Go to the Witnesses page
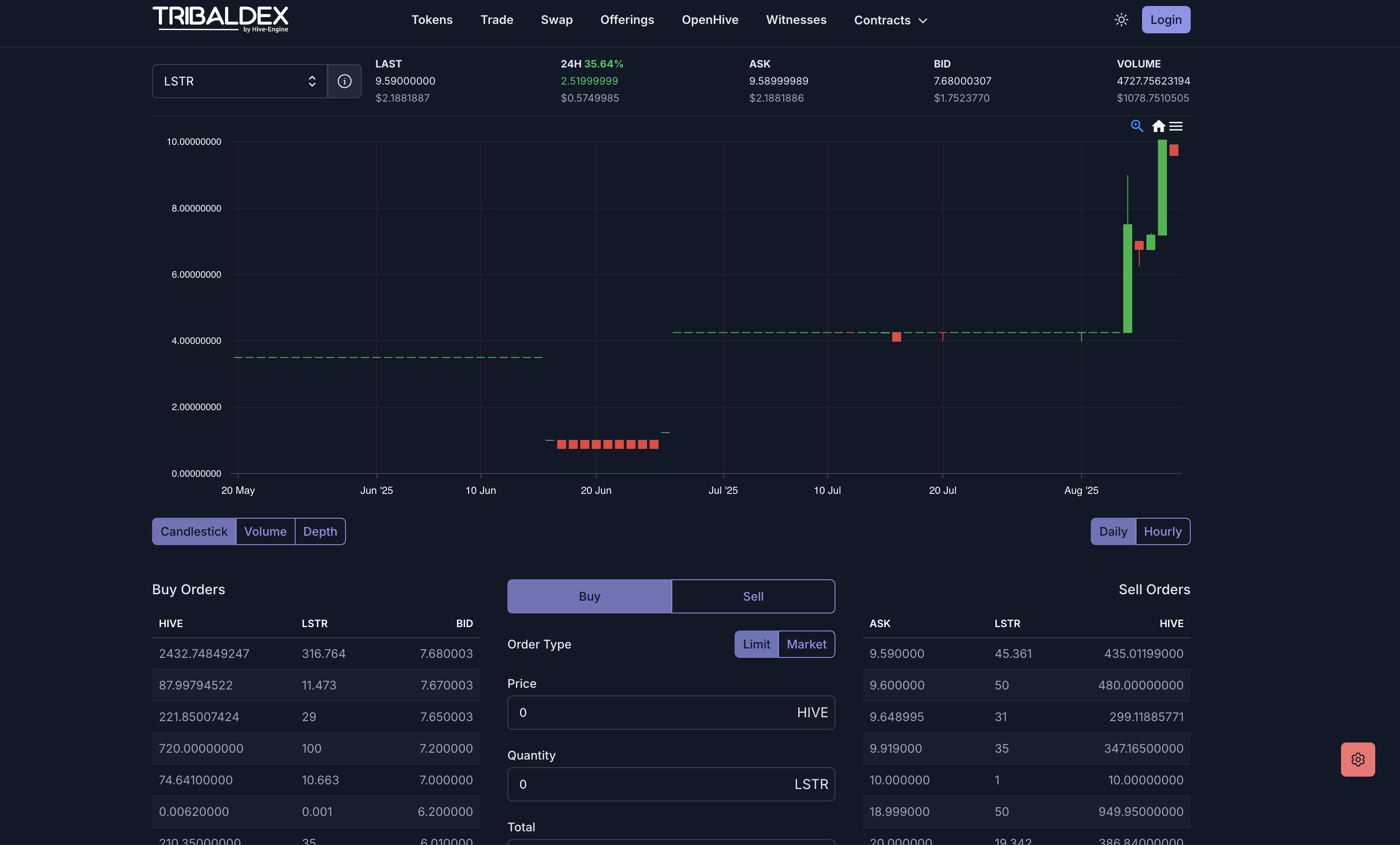Viewport: 1400px width, 845px height. (x=796, y=20)
